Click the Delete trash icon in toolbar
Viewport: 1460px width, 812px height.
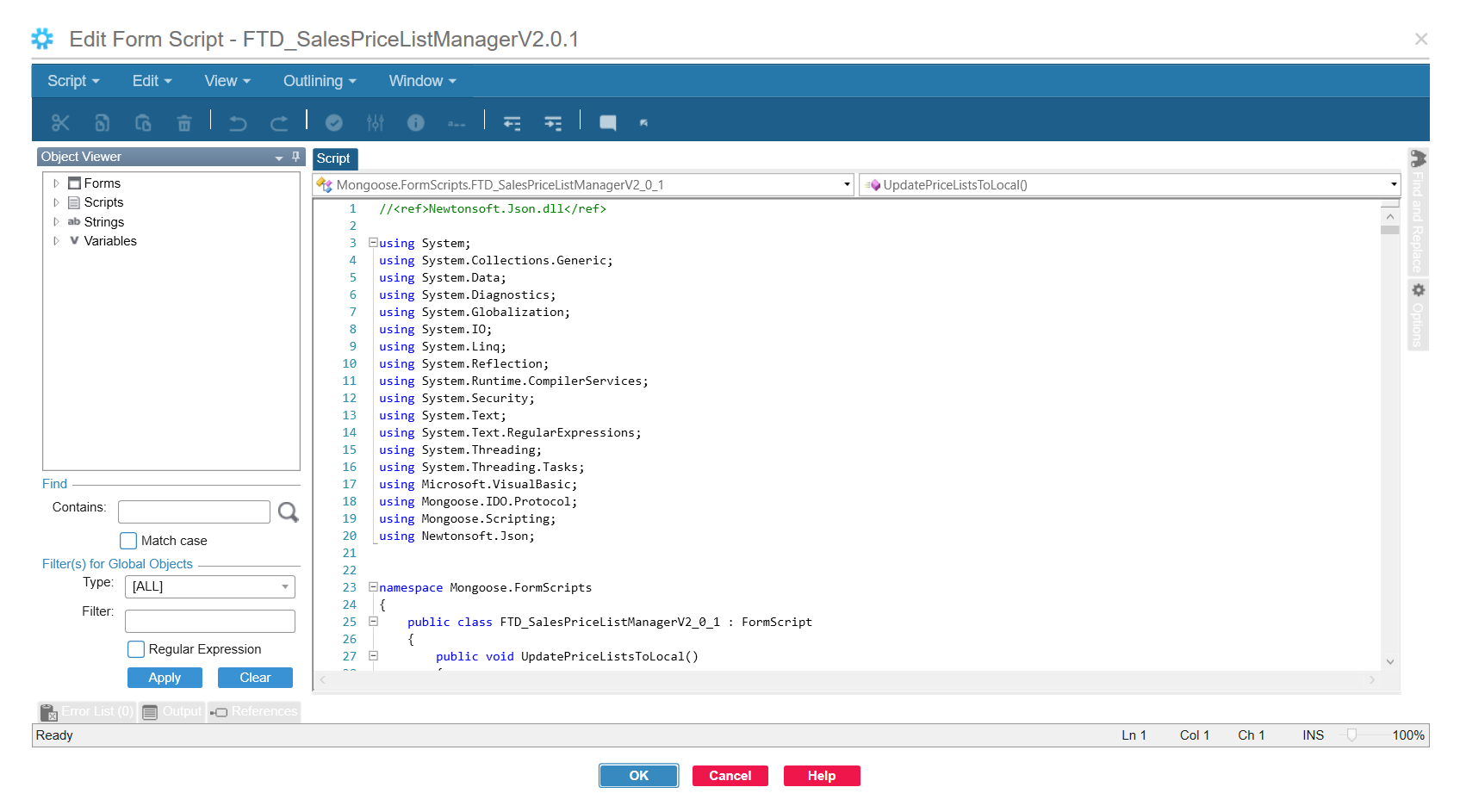[x=184, y=123]
